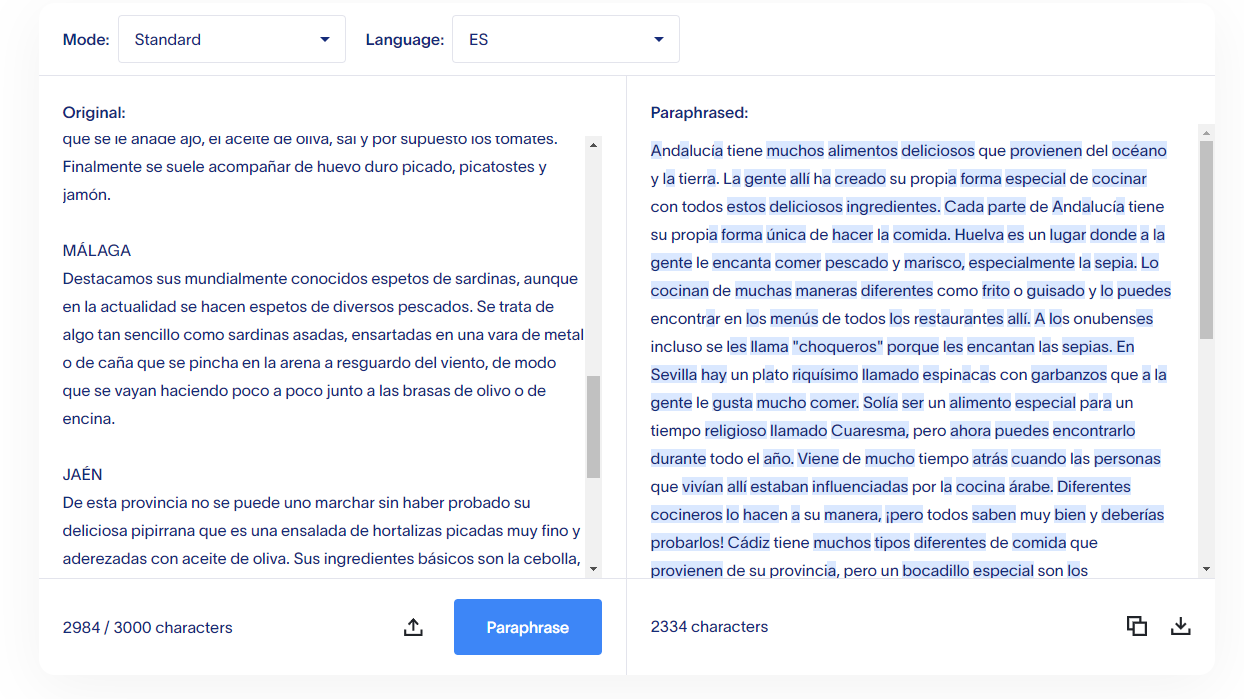Click the Original panel scroll up arrow
Image resolution: width=1244 pixels, height=699 pixels.
[593, 145]
